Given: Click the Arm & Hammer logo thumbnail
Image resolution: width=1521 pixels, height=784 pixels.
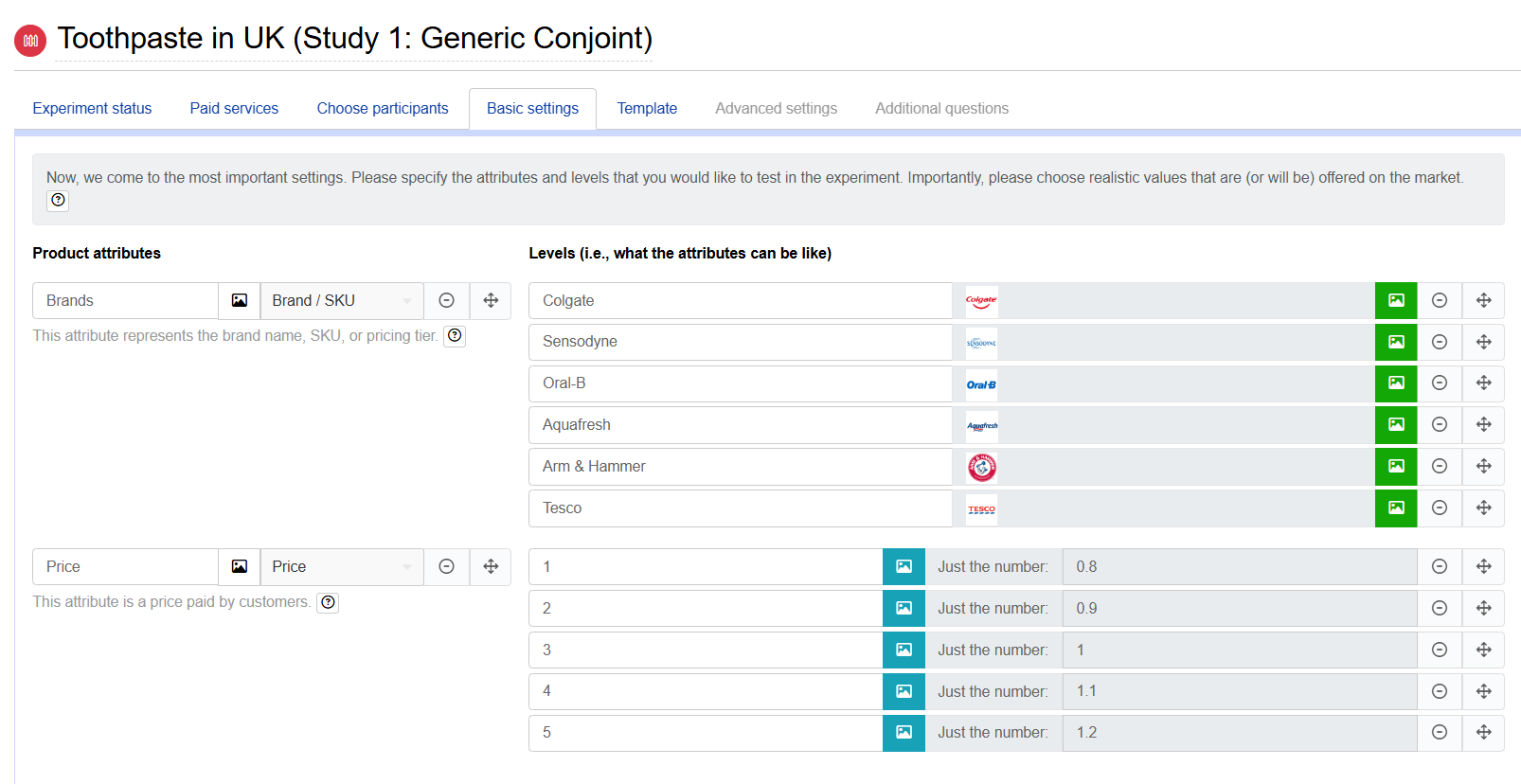Looking at the screenshot, I should [981, 467].
